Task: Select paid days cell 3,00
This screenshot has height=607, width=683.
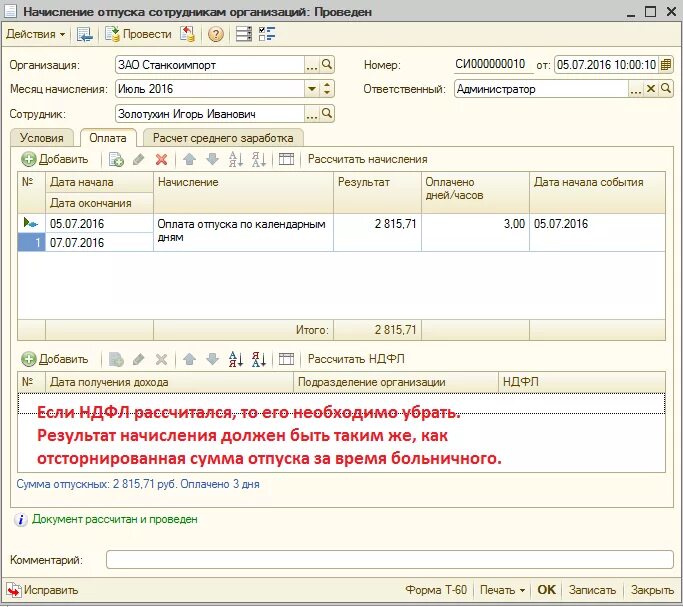Action: pos(475,232)
